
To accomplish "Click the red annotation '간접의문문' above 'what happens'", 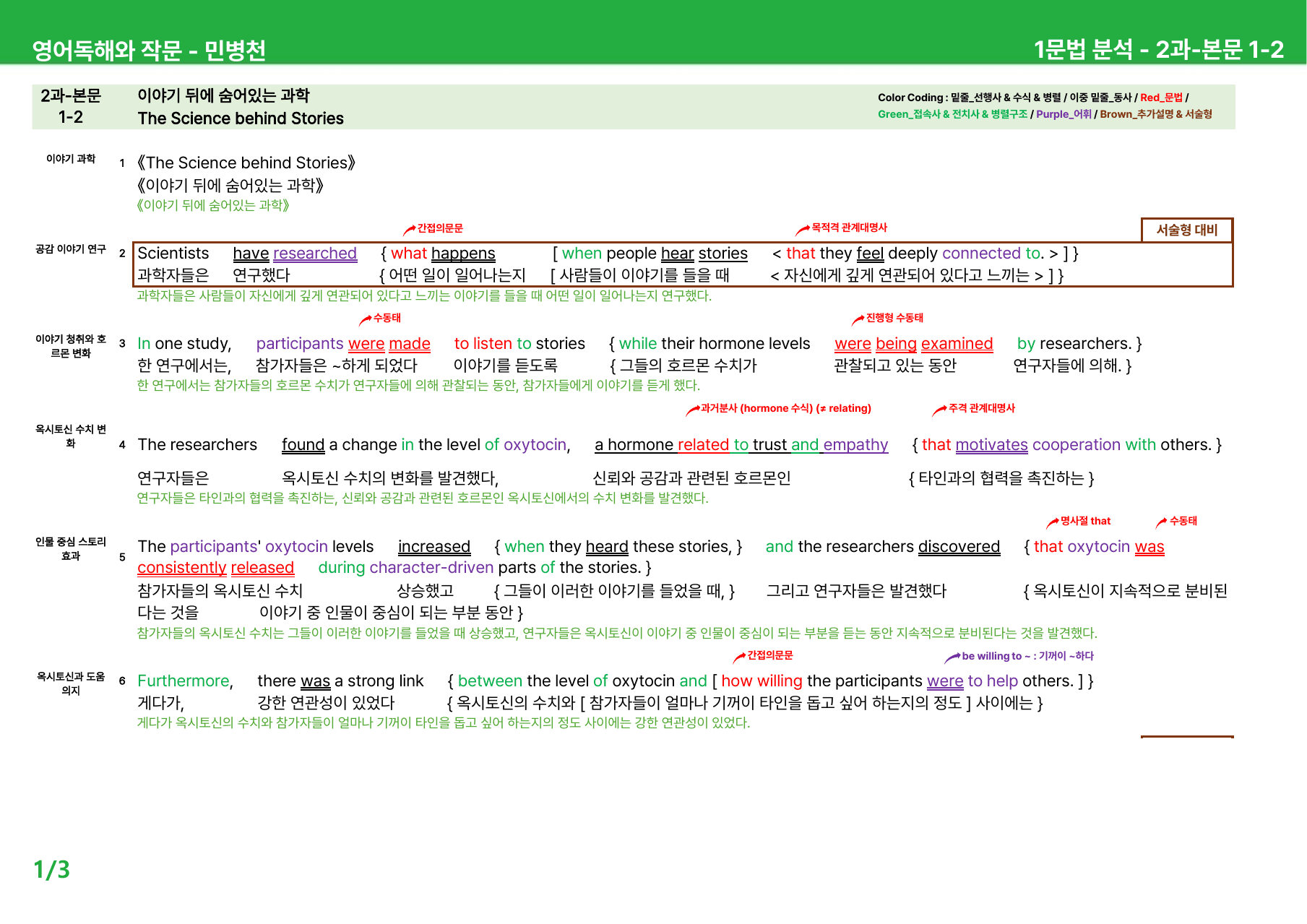I will (x=440, y=228).
